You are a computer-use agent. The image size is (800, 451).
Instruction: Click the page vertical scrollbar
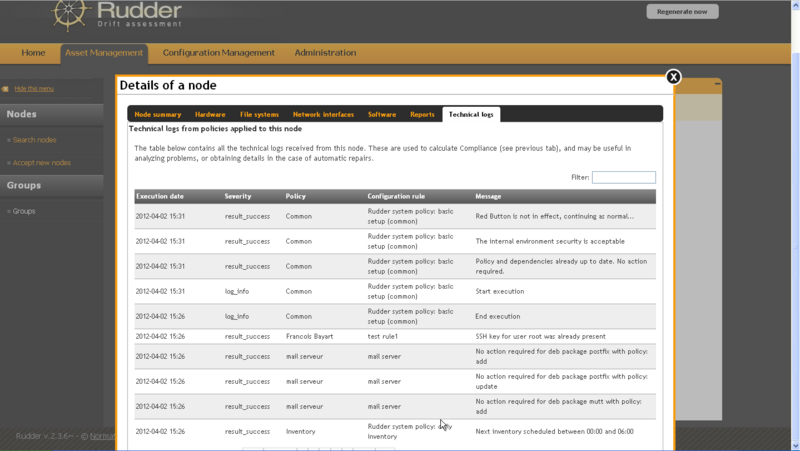(x=795, y=224)
